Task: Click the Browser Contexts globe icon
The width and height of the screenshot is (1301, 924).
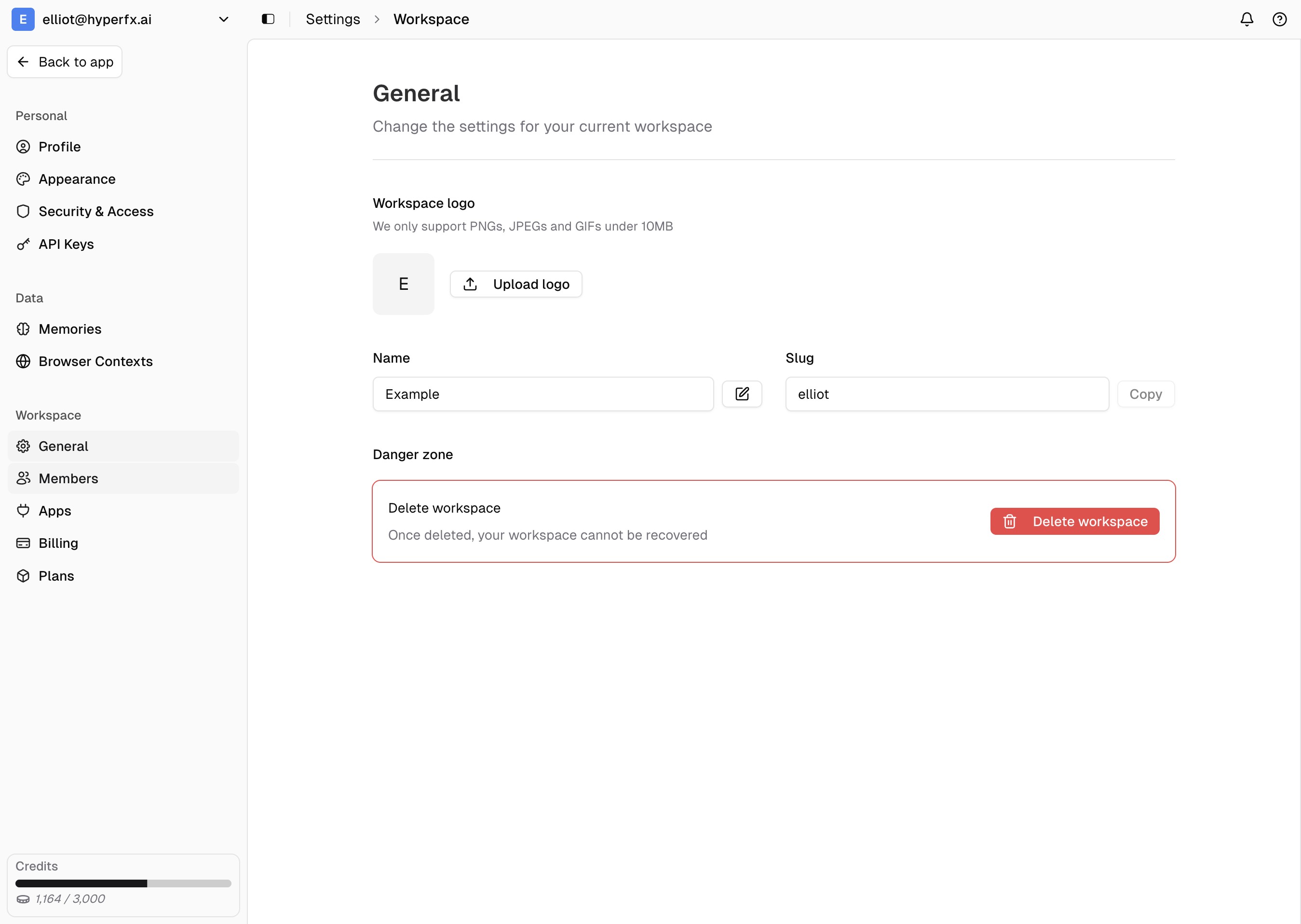Action: point(23,361)
